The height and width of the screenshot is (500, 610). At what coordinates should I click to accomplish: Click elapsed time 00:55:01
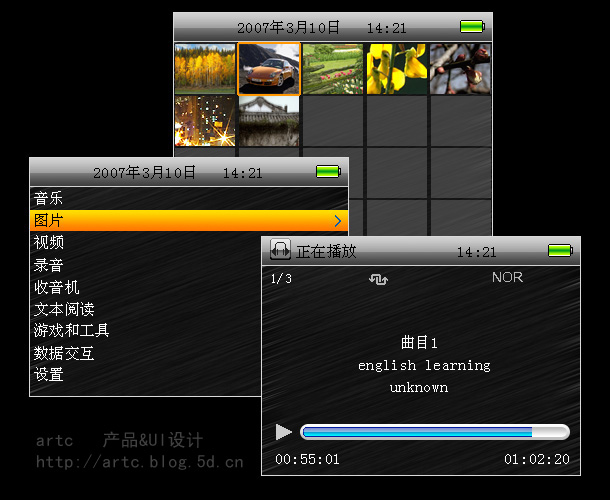307,460
